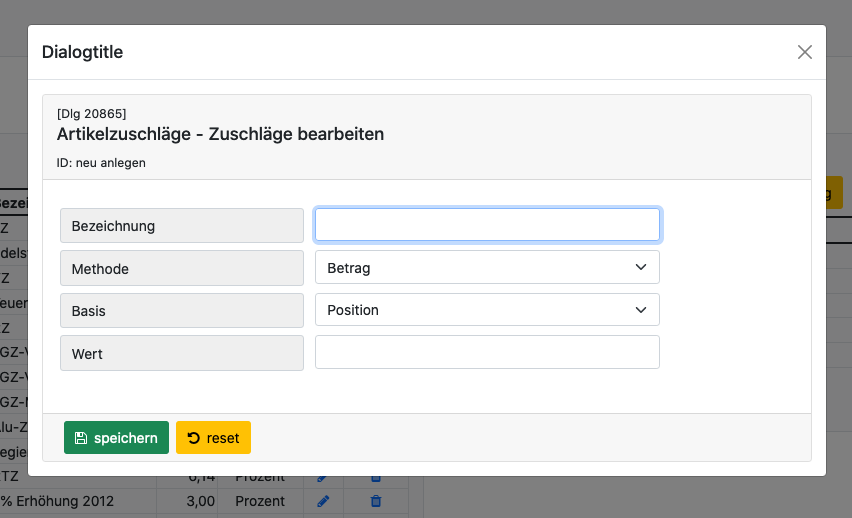Click the trash icon for % Erhöhung 2012

pos(376,501)
